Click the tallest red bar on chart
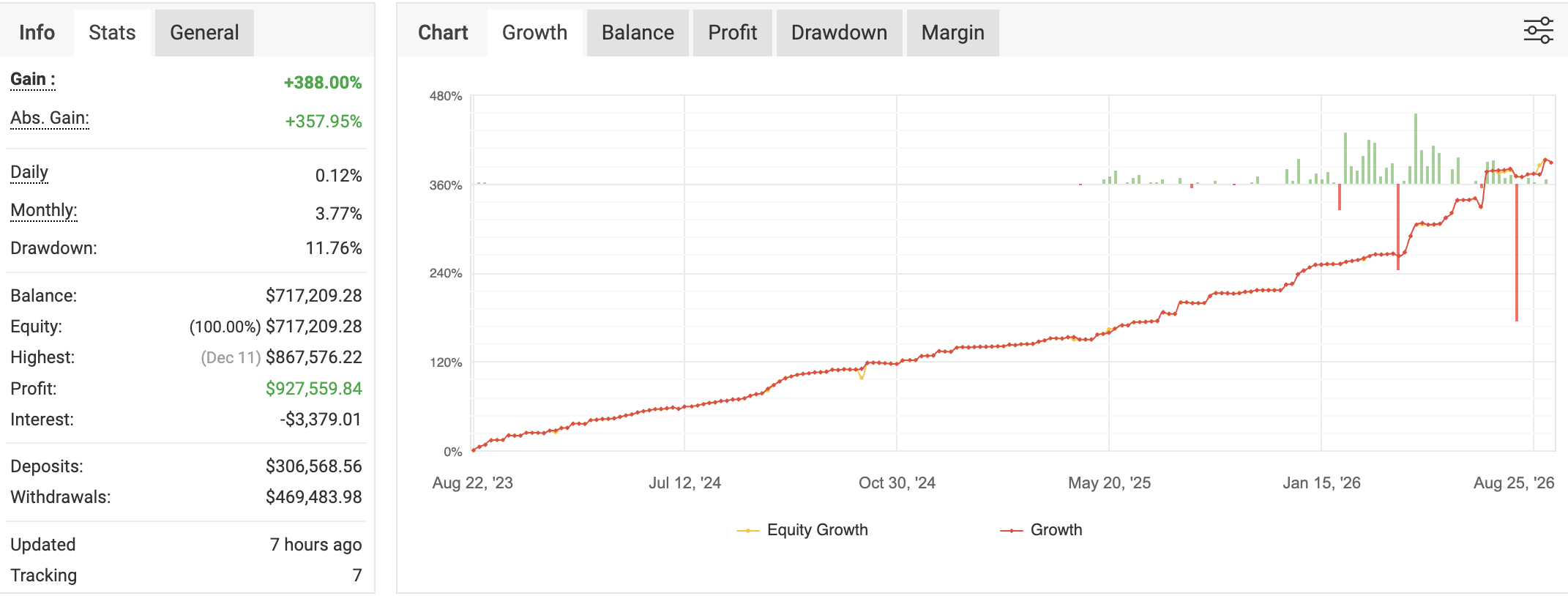 [1516, 253]
